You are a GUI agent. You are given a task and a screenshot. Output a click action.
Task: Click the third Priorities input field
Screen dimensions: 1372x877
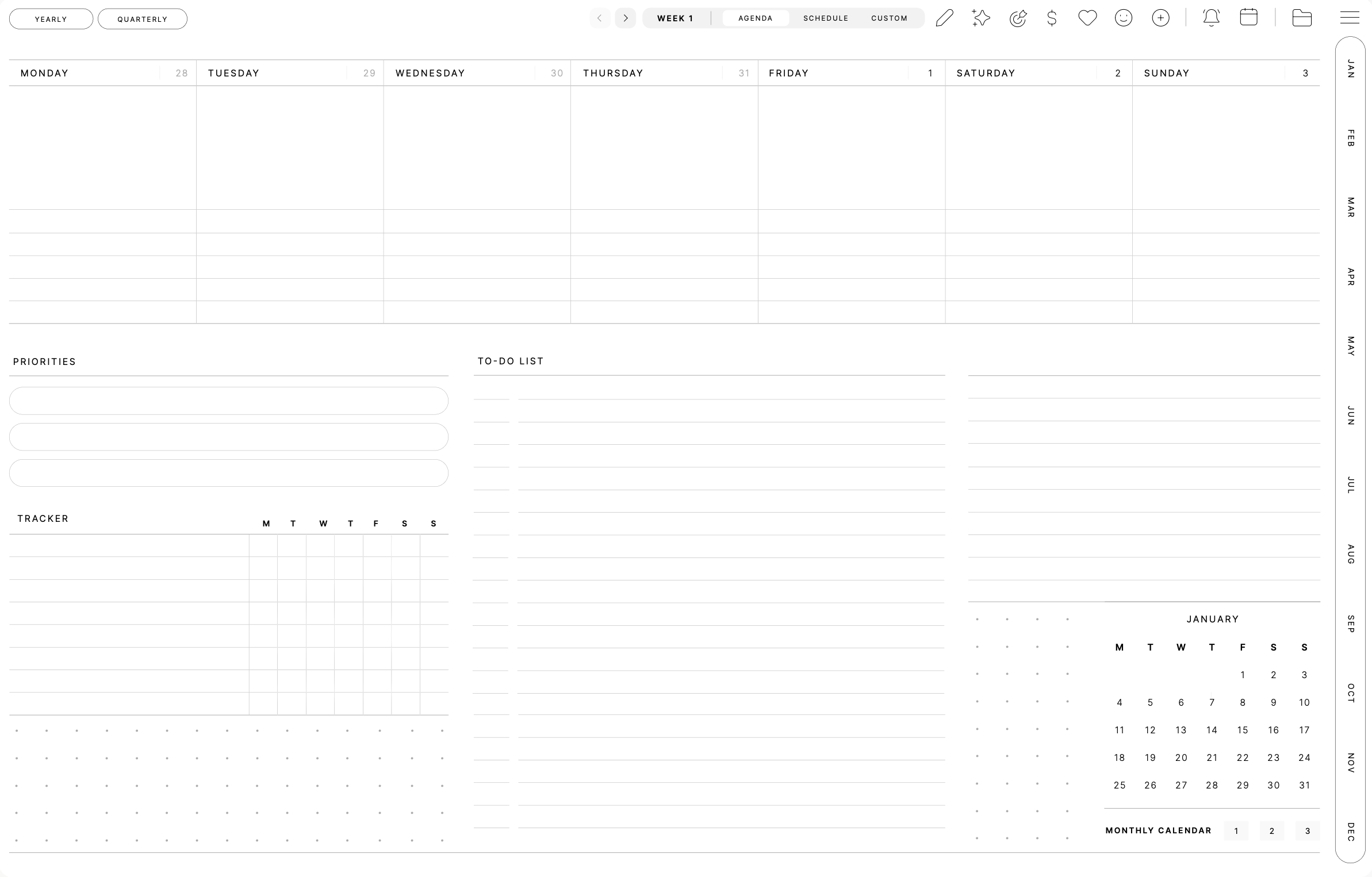tap(229, 473)
